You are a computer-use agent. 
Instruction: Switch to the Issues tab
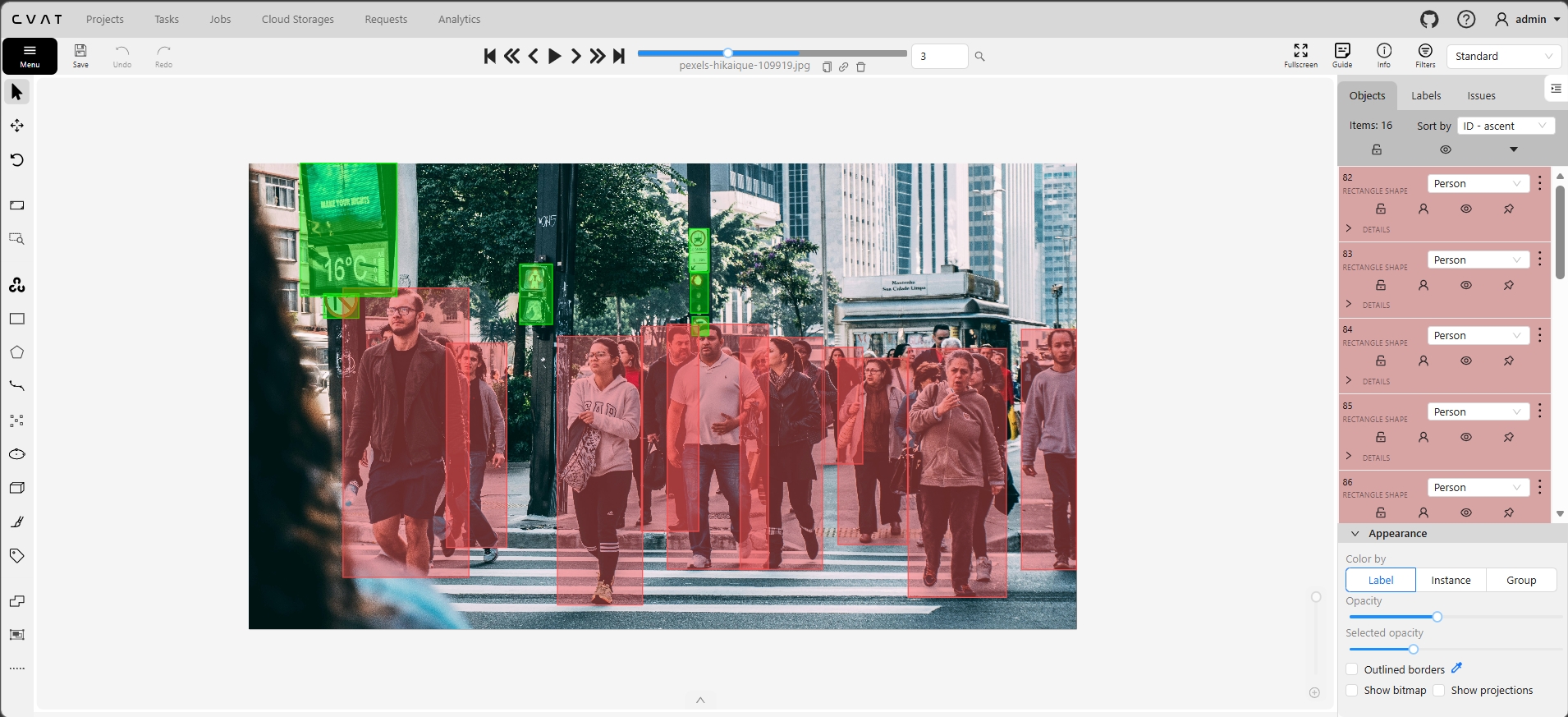pyautogui.click(x=1481, y=95)
